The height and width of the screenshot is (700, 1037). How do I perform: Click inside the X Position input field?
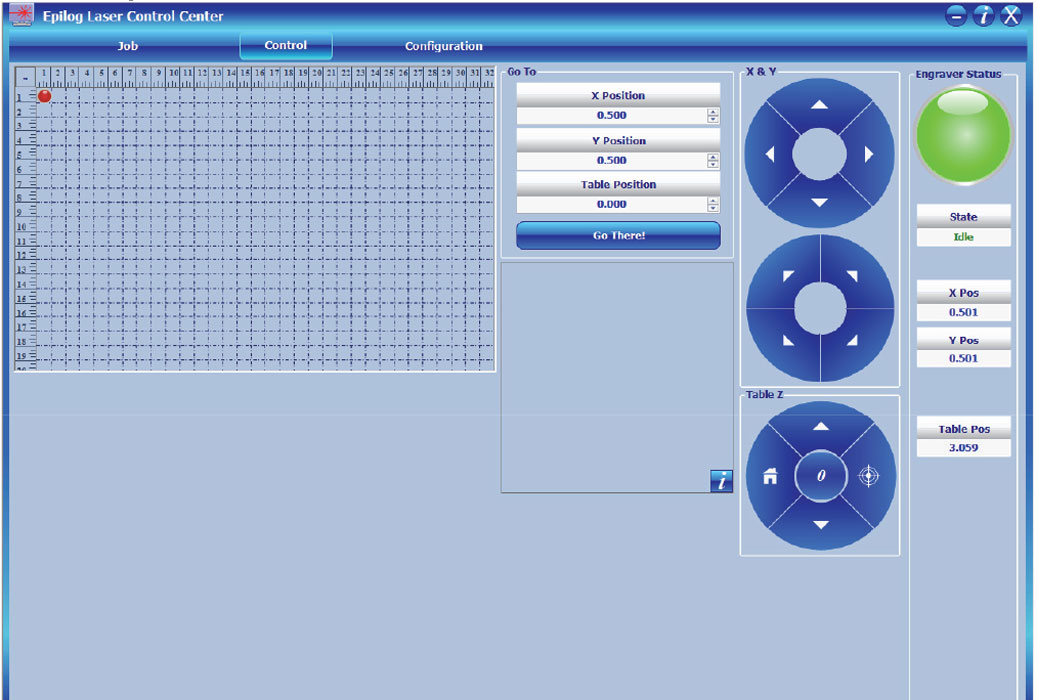point(610,115)
